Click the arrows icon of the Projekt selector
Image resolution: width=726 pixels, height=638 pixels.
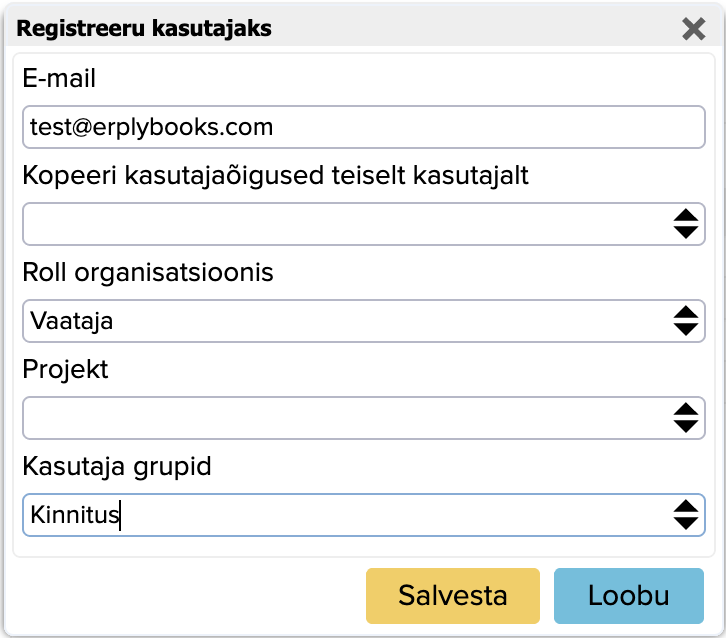(x=685, y=418)
